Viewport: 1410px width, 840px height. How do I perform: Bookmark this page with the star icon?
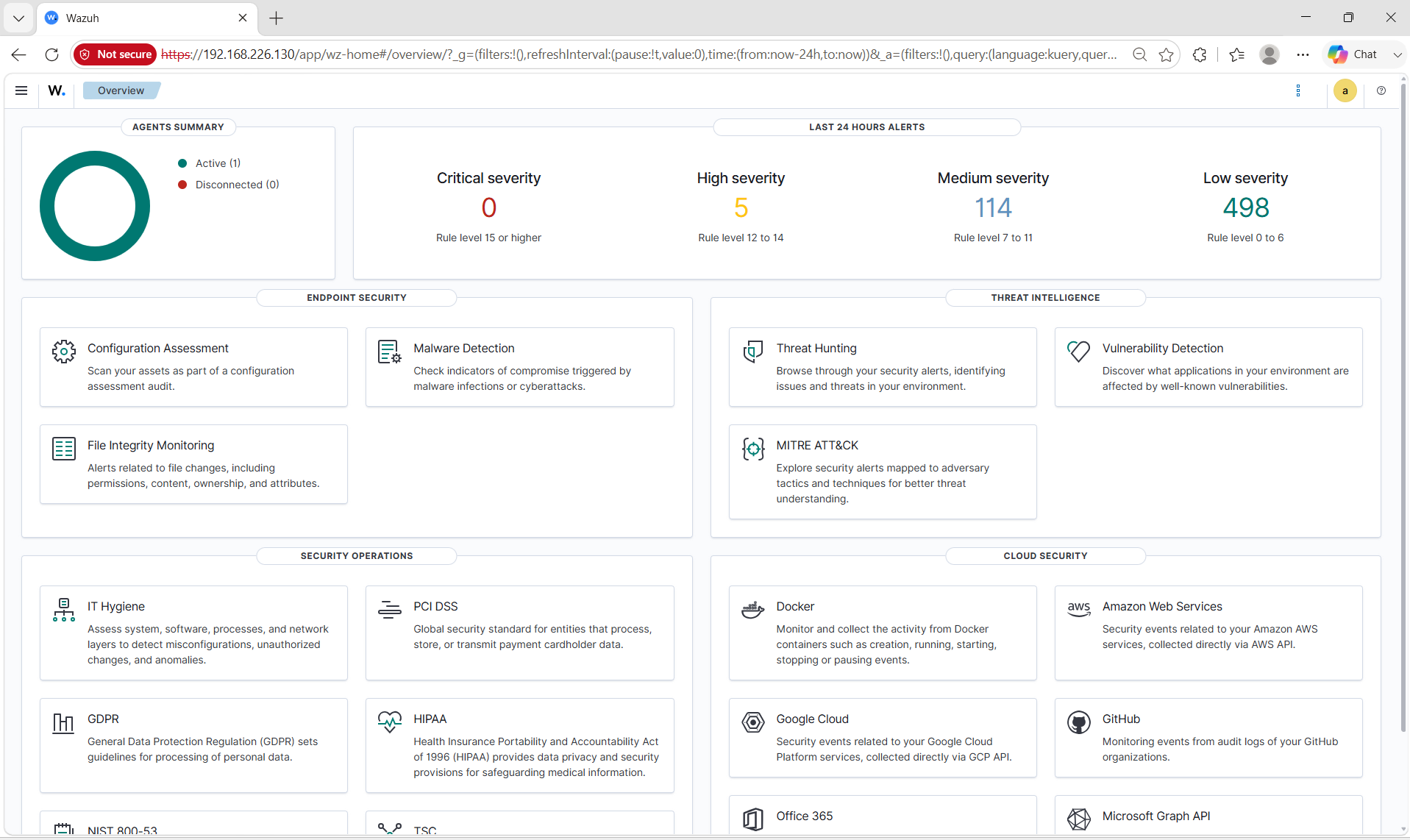(1166, 54)
